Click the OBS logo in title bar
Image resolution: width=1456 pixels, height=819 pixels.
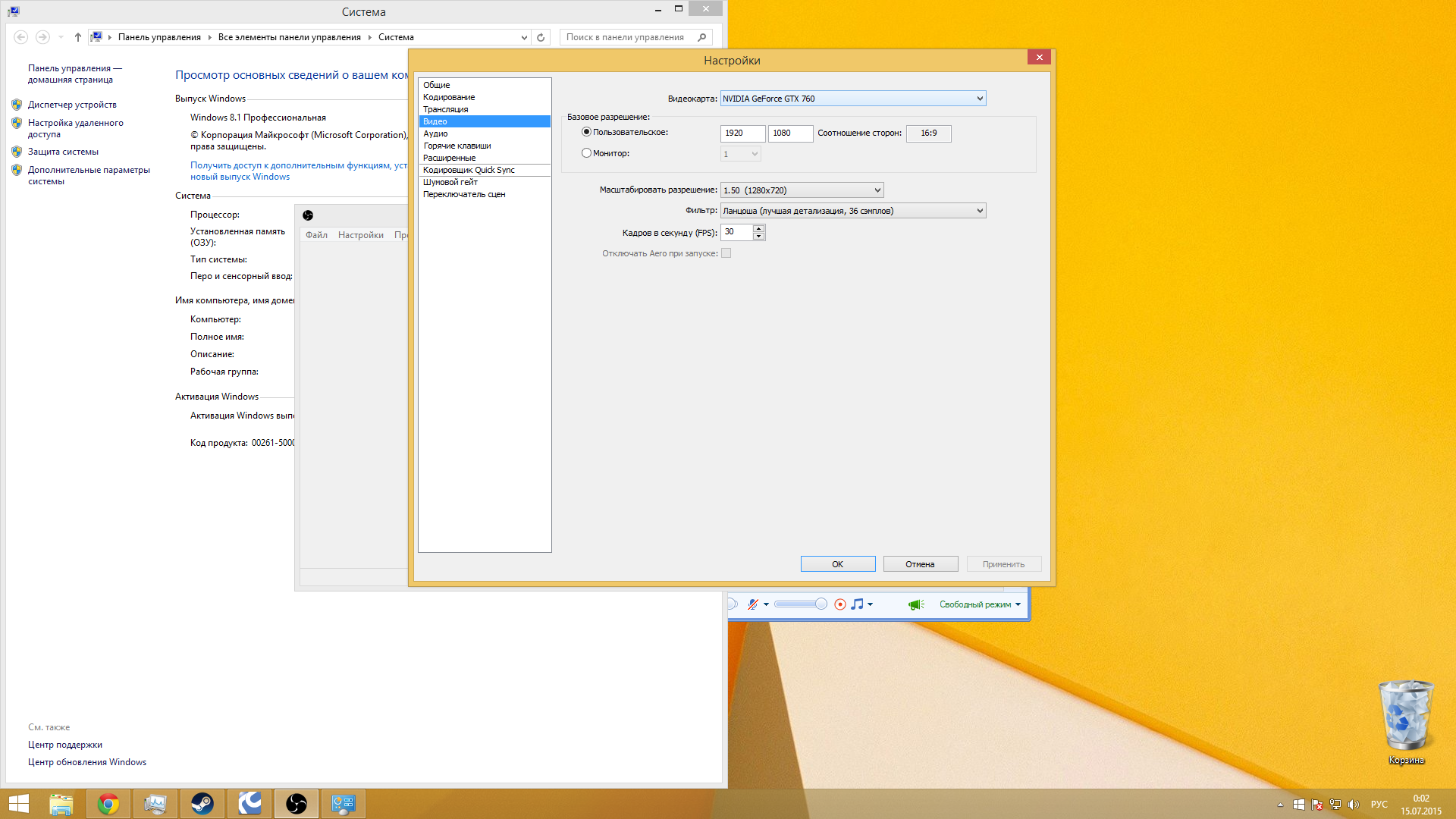tap(308, 215)
